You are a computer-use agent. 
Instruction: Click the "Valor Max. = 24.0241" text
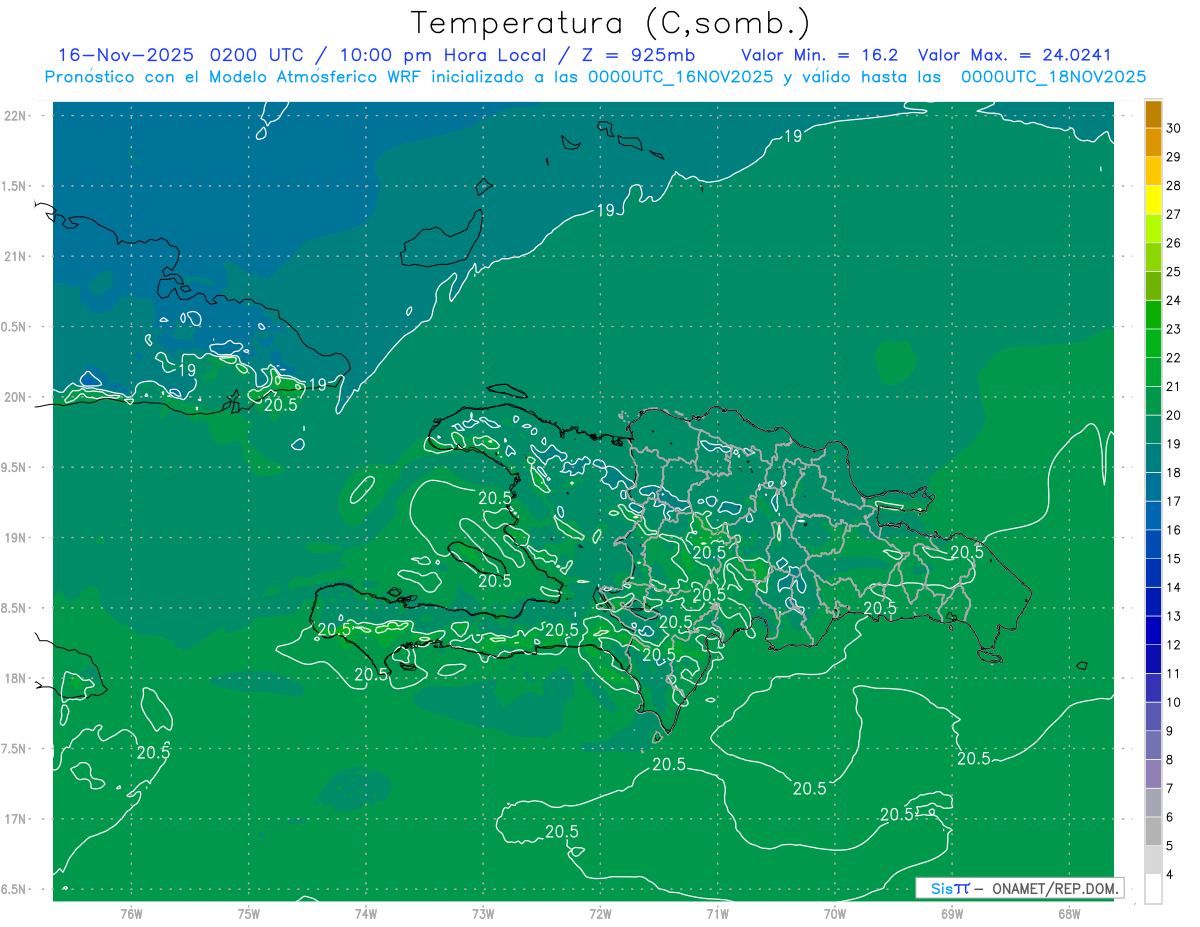pos(1015,55)
